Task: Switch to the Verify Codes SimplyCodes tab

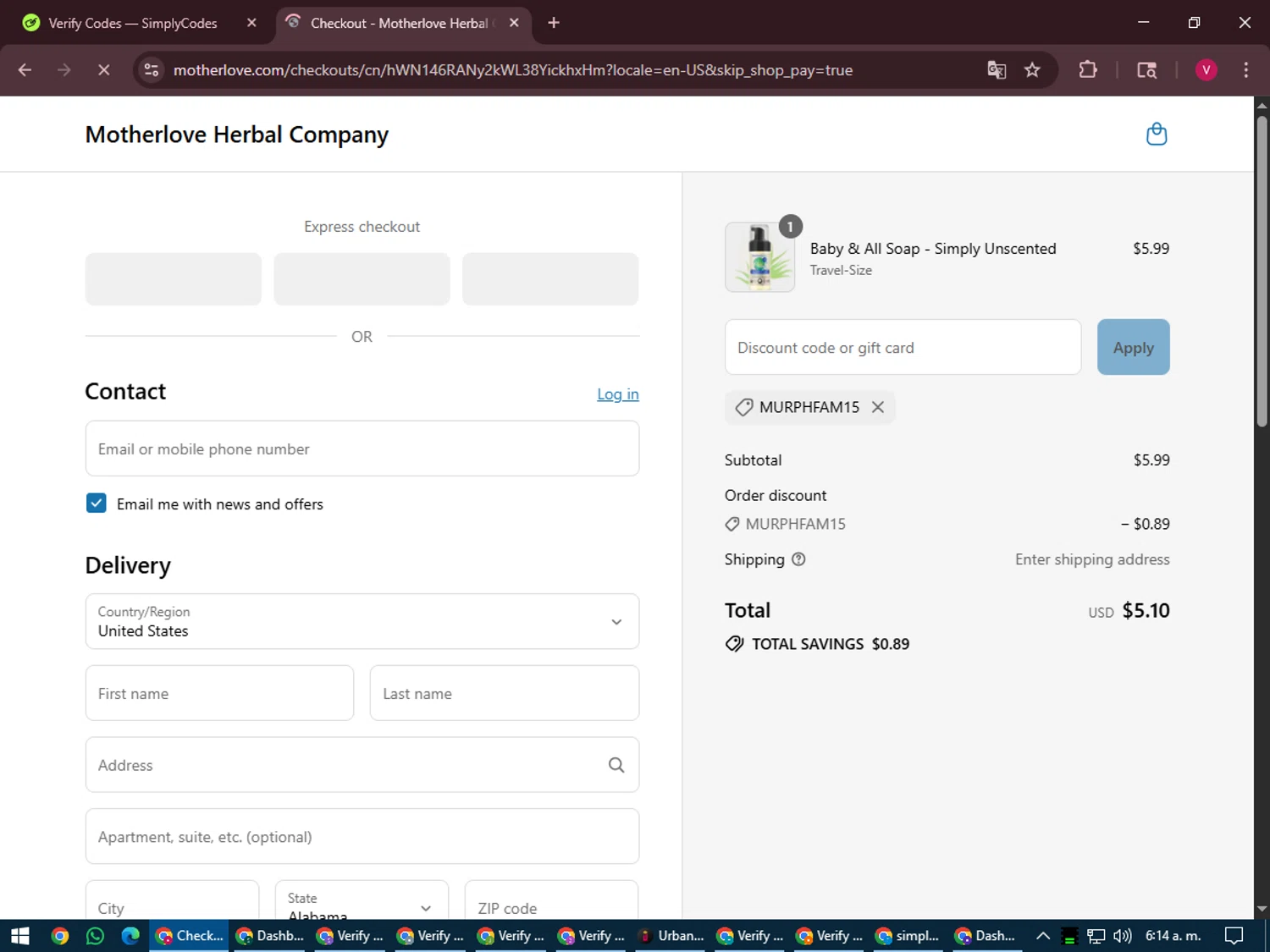Action: pyautogui.click(x=133, y=23)
